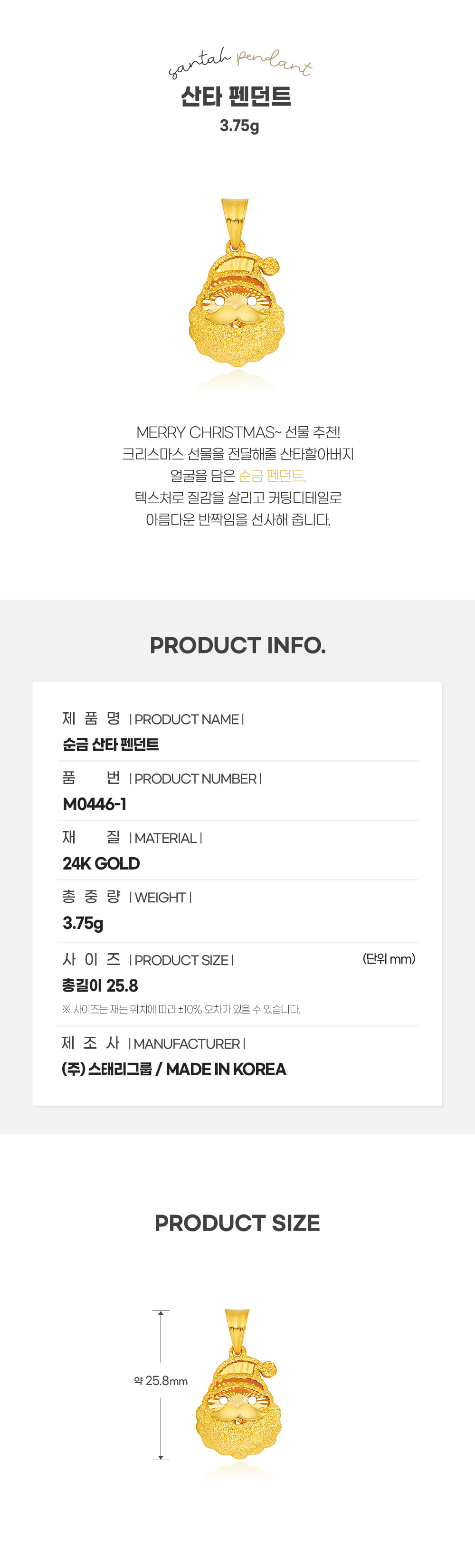This screenshot has height=1568, width=475.
Task: Click the cursive 'santah pendant' script title
Action: click(x=239, y=62)
